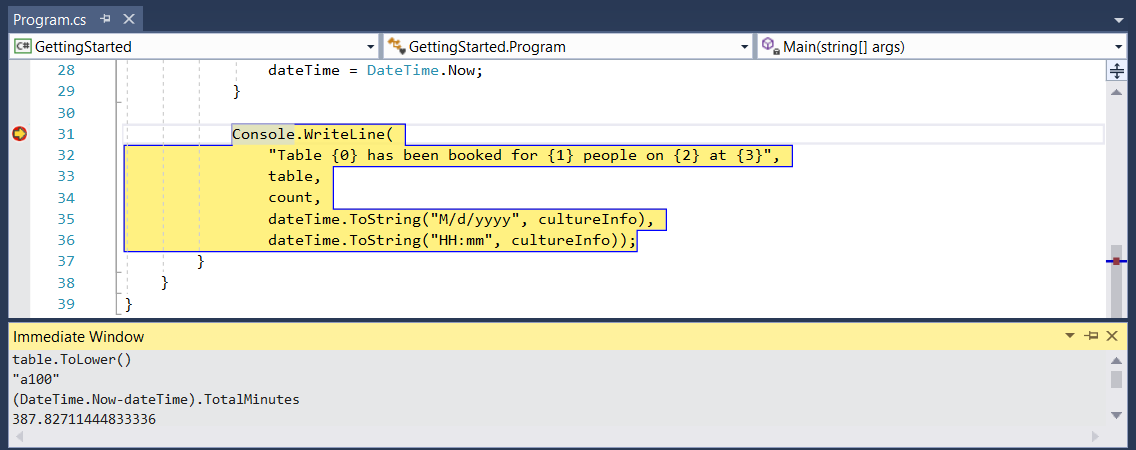Viewport: 1136px width, 450px height.
Task: Click the text table.ToLower() in Immediate Window
Action: pos(72,359)
